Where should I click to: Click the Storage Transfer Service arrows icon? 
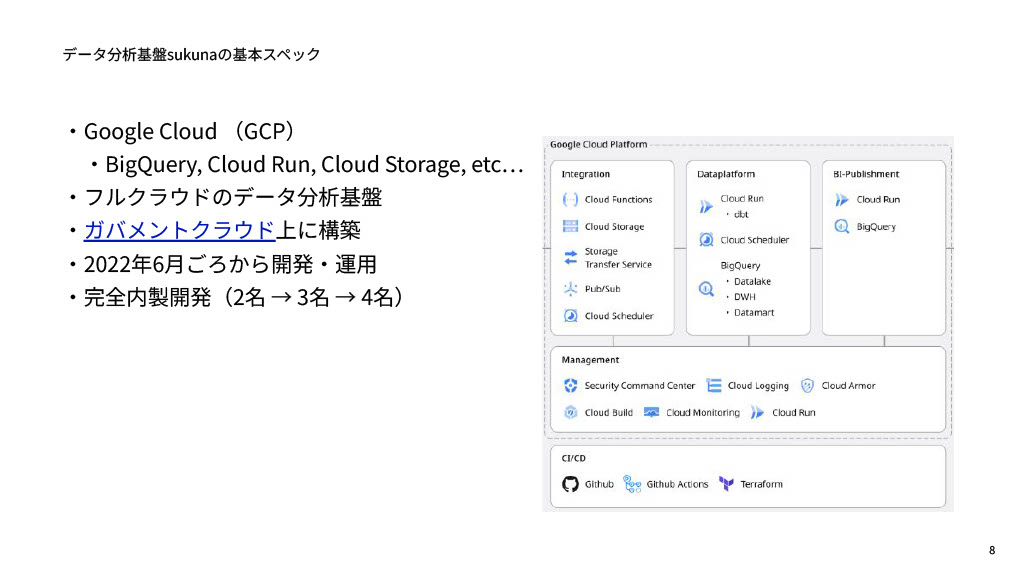pos(571,258)
